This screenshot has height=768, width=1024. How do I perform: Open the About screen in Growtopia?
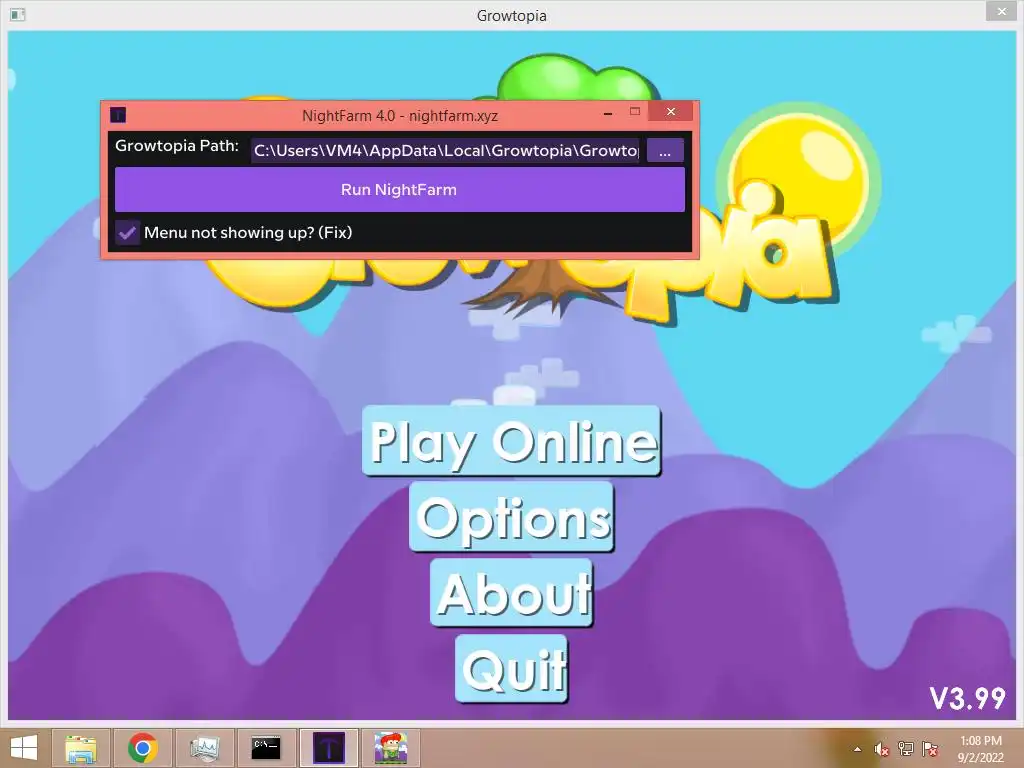point(512,592)
